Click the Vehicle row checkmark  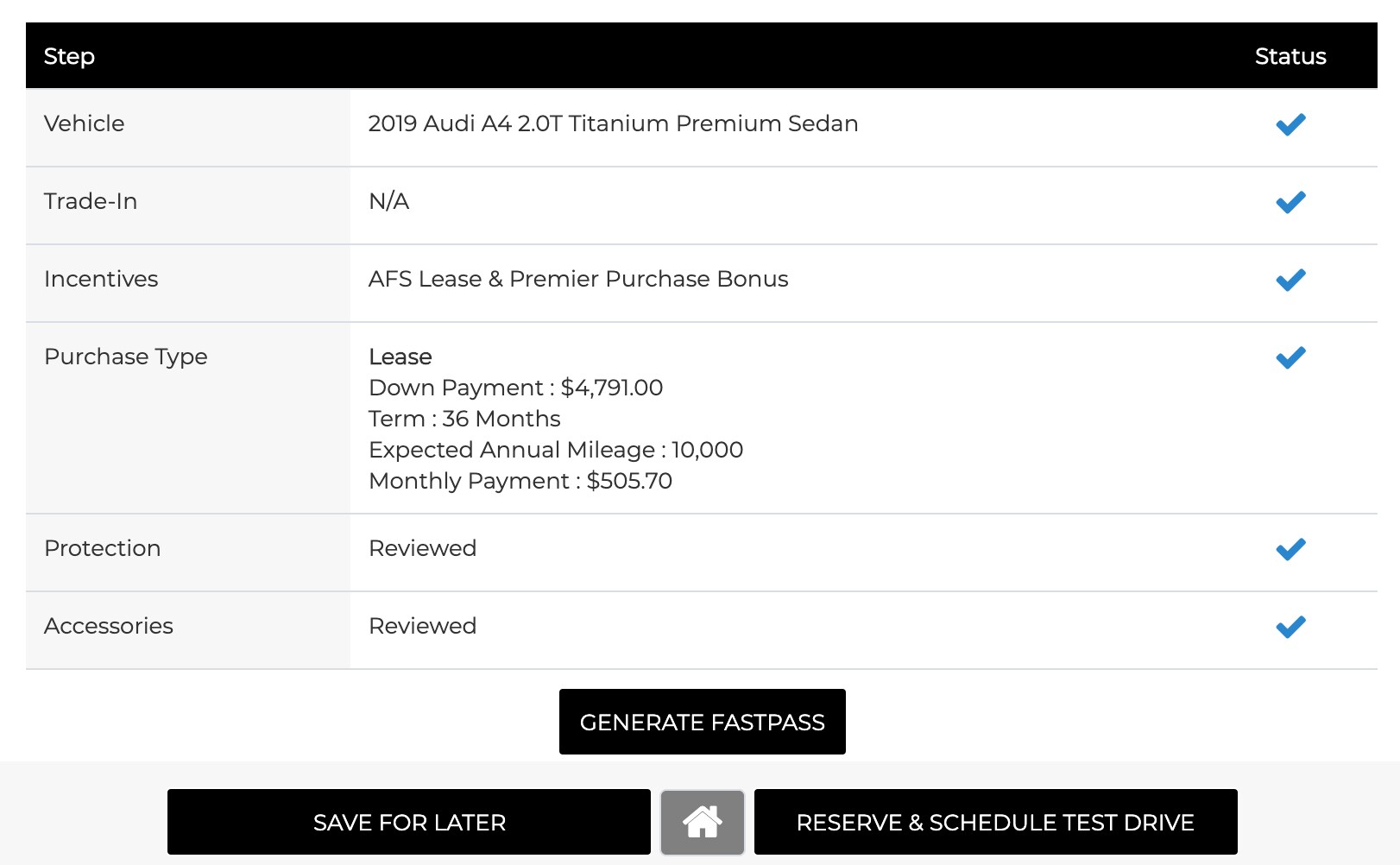[1290, 124]
